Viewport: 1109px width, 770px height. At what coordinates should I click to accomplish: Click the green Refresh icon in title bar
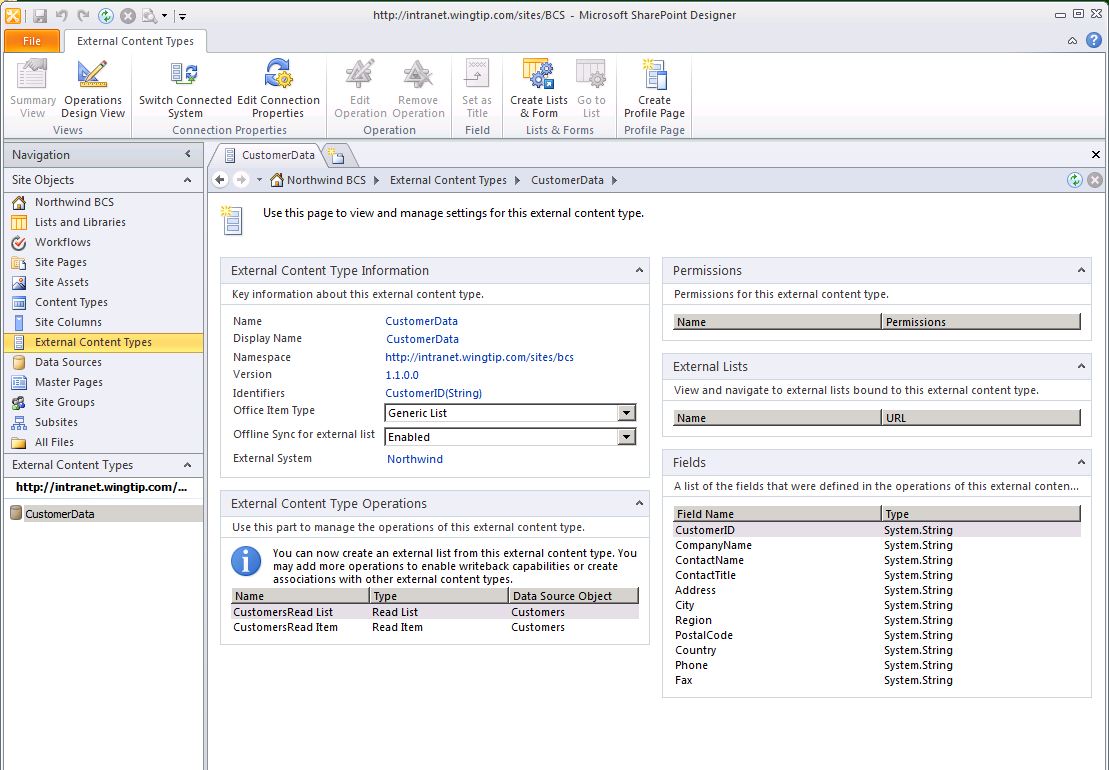105,15
